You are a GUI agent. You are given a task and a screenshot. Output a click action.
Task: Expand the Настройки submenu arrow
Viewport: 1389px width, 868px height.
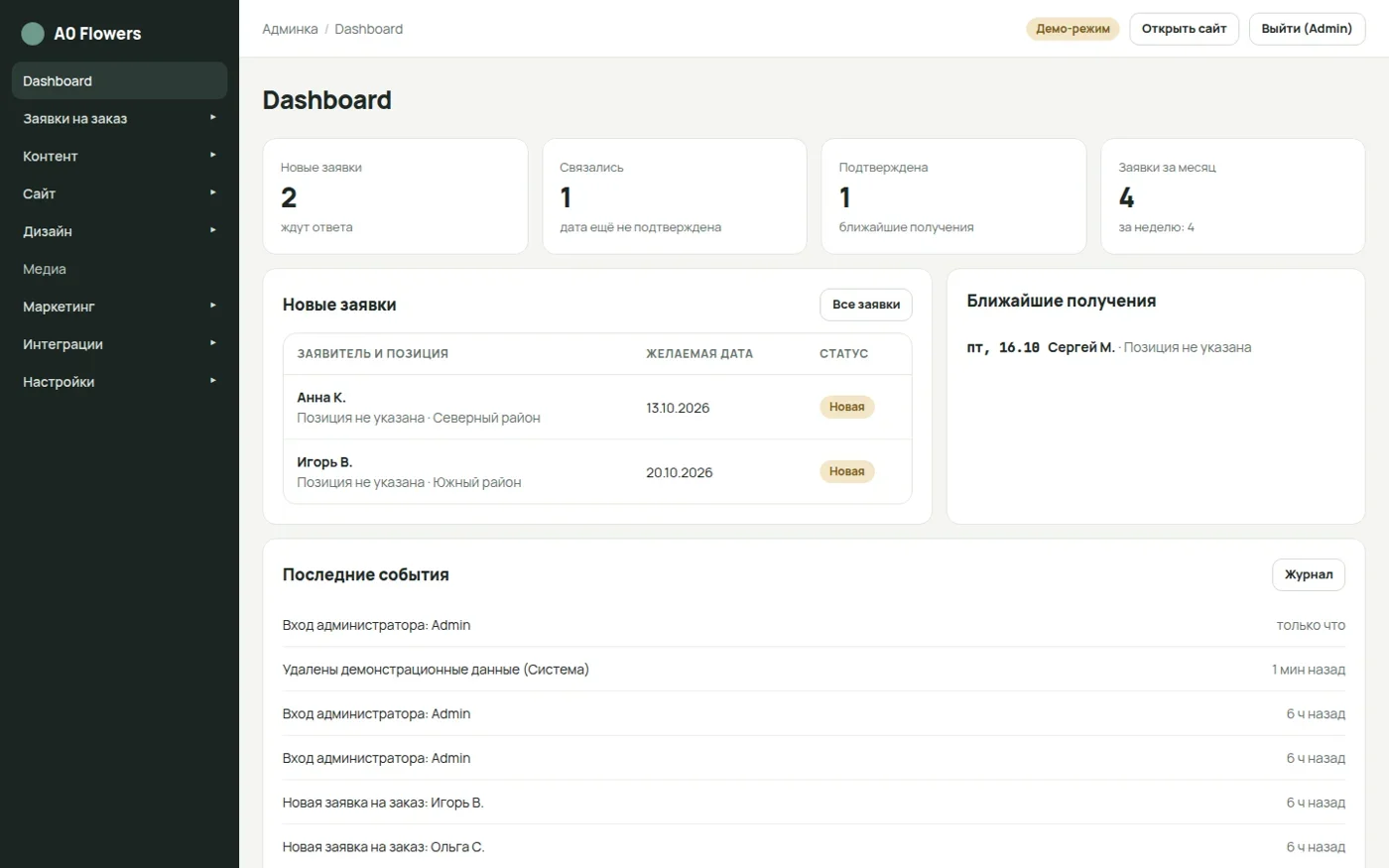212,382
